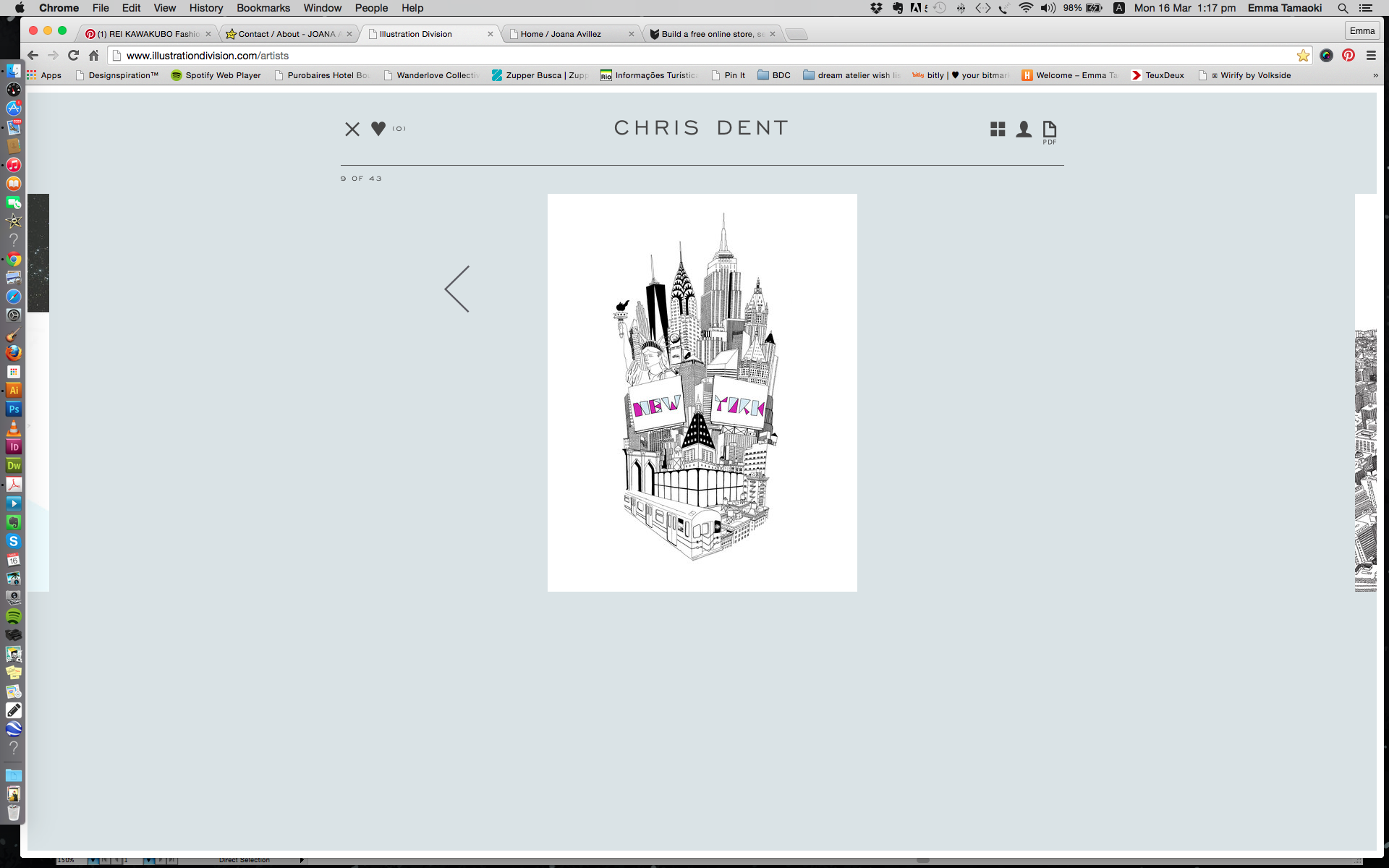Screen dimensions: 1389x868
Task: Launch Dreamweaver from the dock
Action: (14, 466)
